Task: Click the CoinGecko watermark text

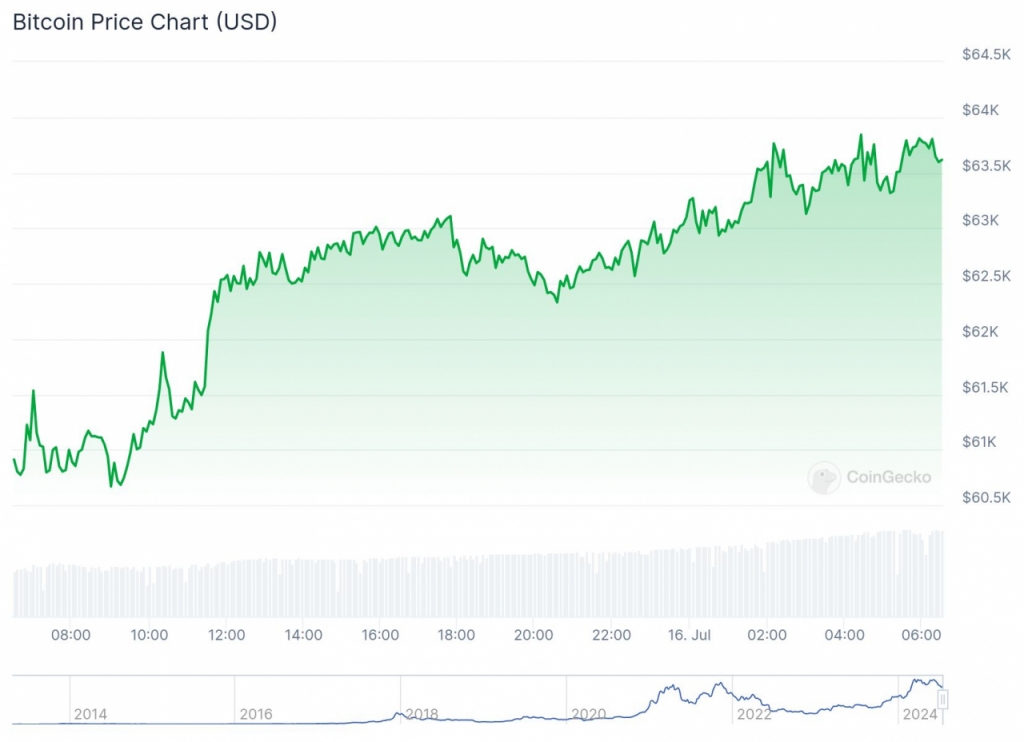Action: click(x=888, y=477)
